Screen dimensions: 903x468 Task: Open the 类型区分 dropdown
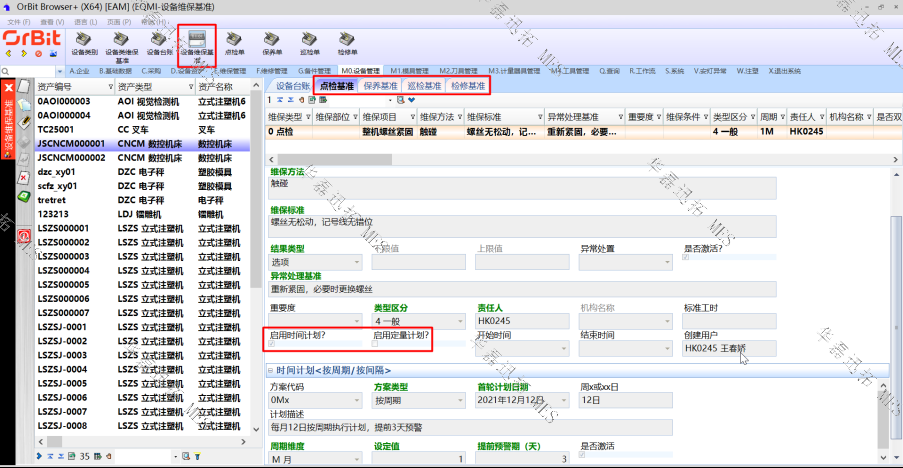pyautogui.click(x=462, y=322)
